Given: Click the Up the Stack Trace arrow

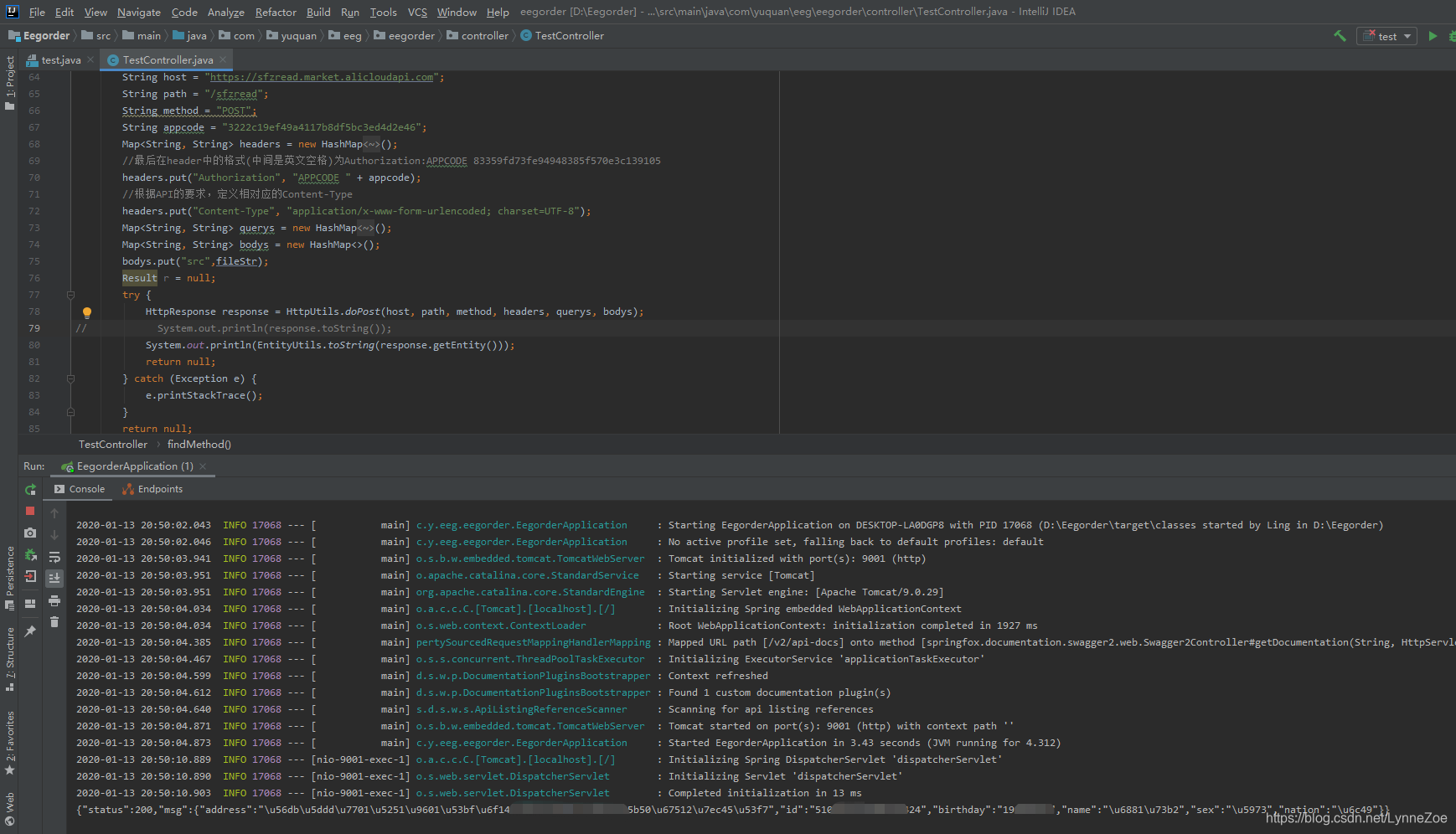Looking at the screenshot, I should [x=54, y=512].
